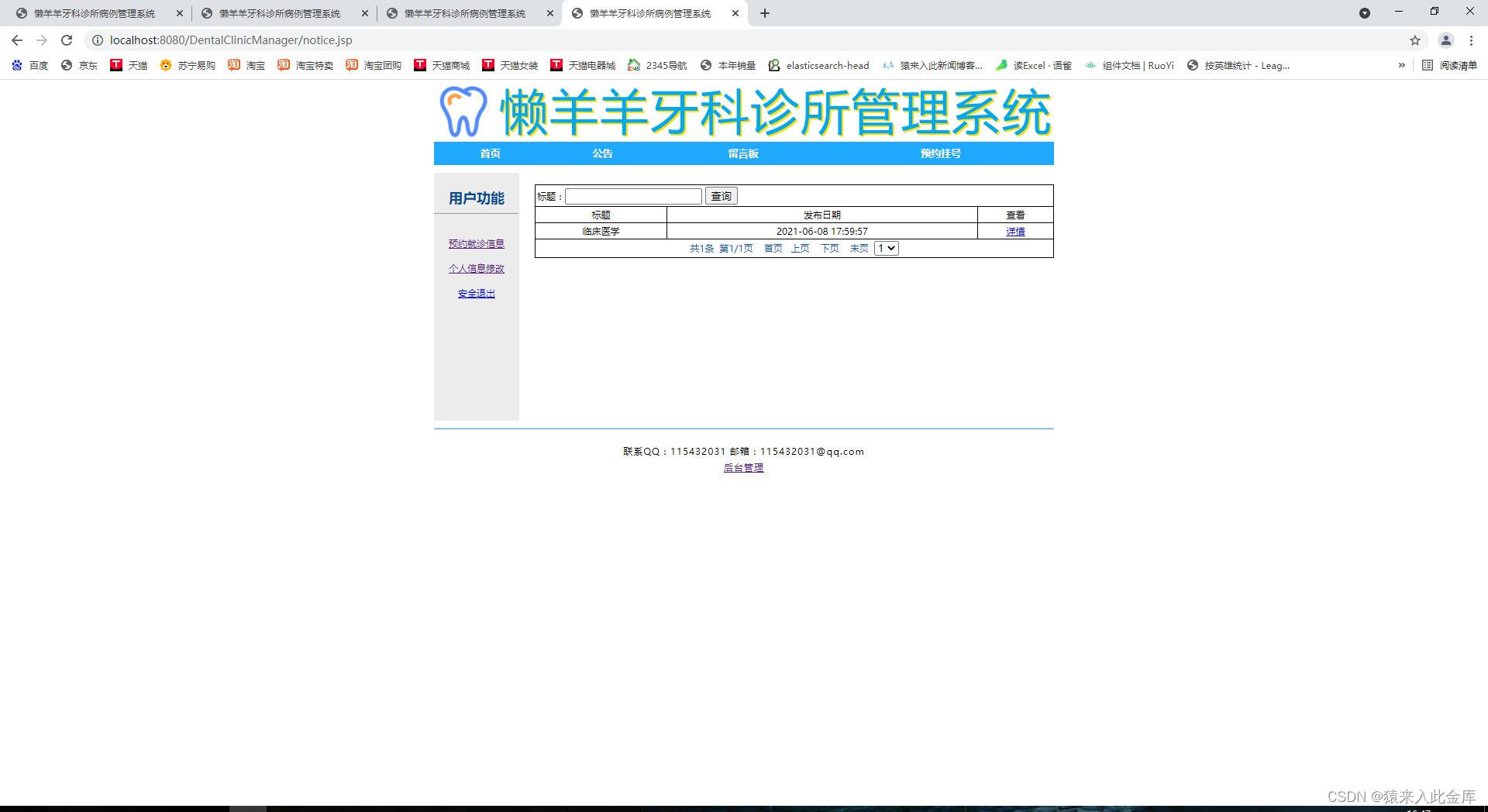Click the 查询 search button

point(721,196)
